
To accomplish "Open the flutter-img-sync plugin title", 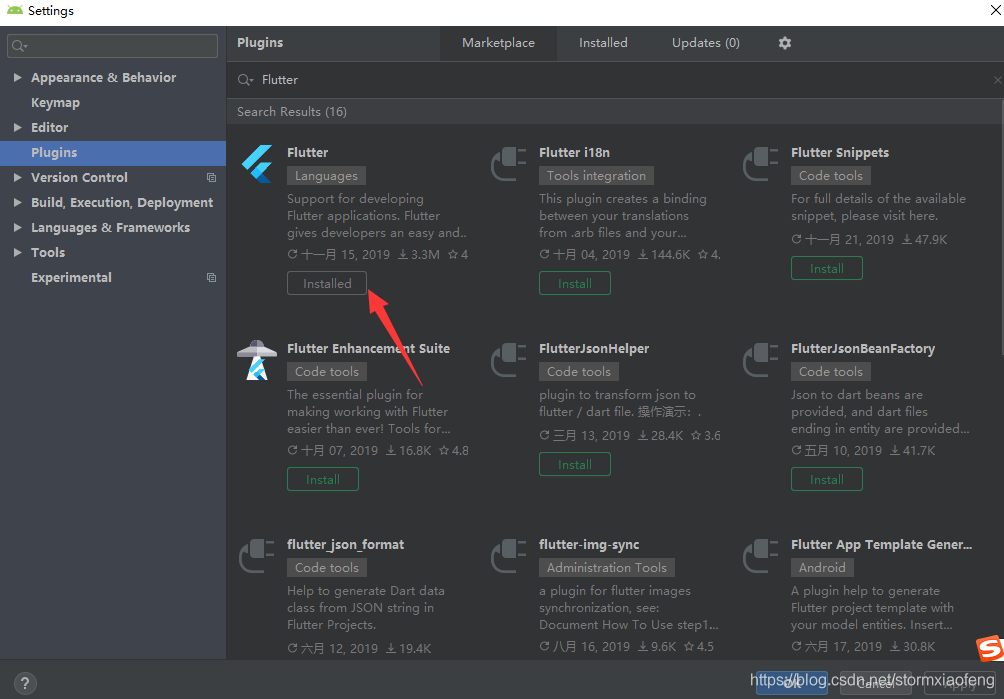I will coord(589,544).
